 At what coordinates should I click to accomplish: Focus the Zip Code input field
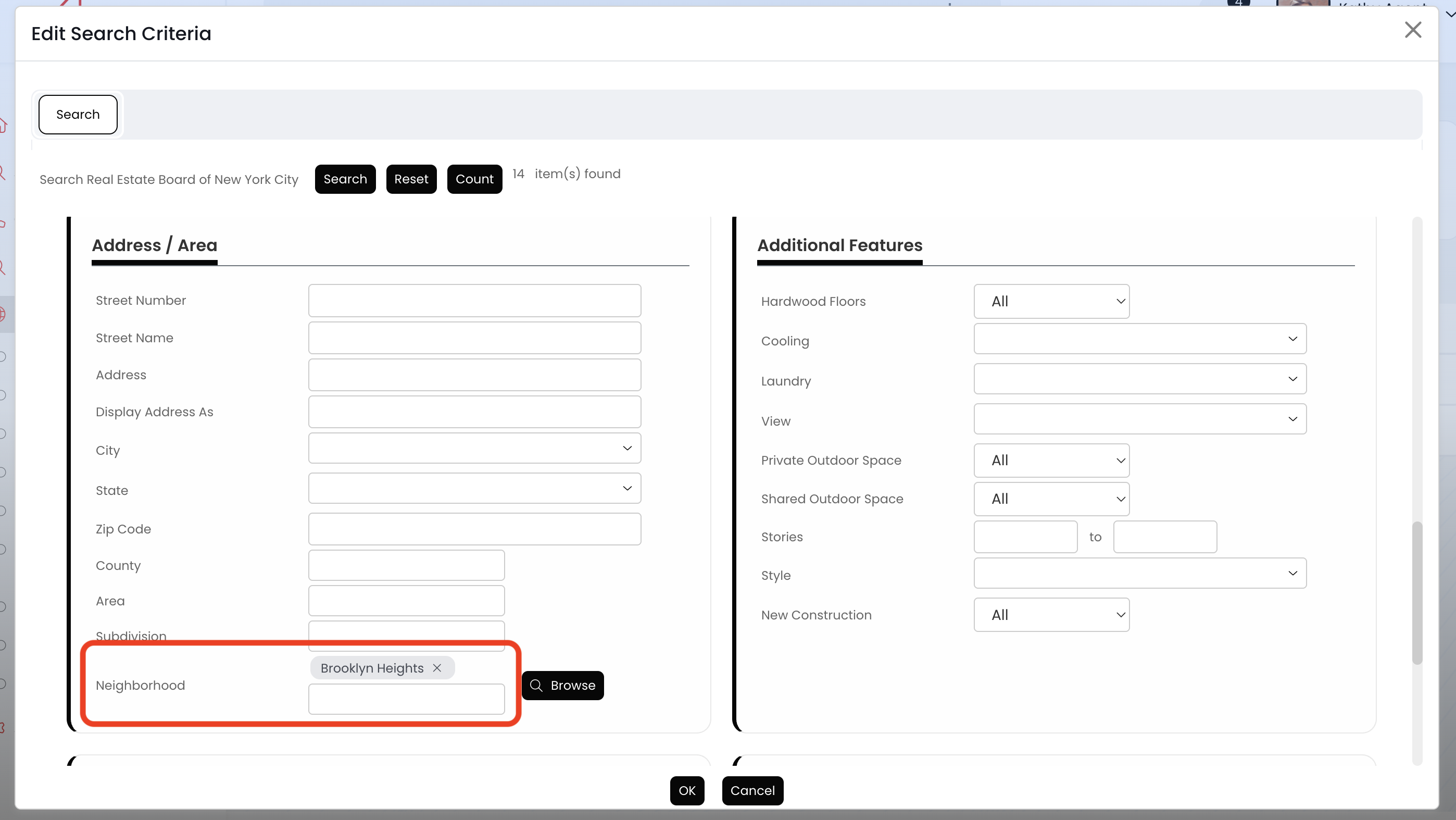(x=474, y=529)
